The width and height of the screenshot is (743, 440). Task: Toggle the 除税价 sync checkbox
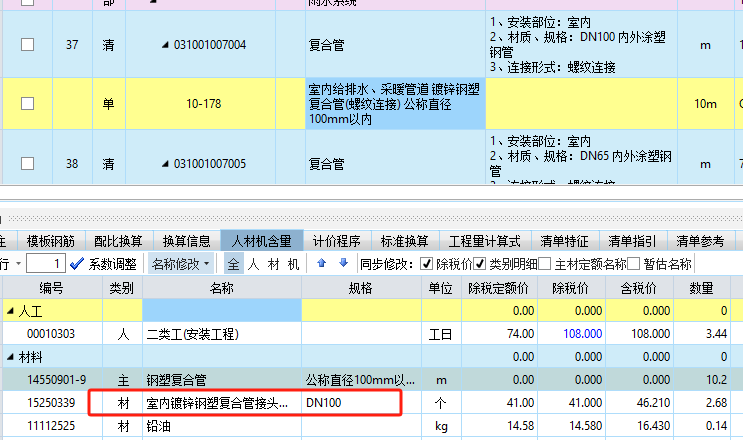click(x=426, y=264)
